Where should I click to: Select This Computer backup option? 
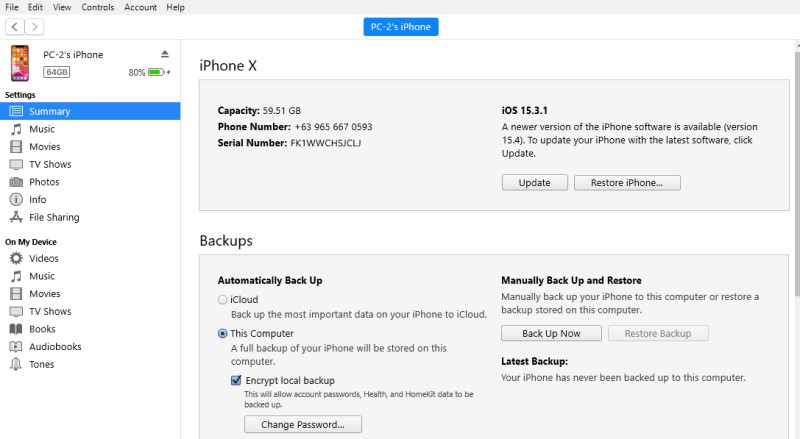pos(222,333)
